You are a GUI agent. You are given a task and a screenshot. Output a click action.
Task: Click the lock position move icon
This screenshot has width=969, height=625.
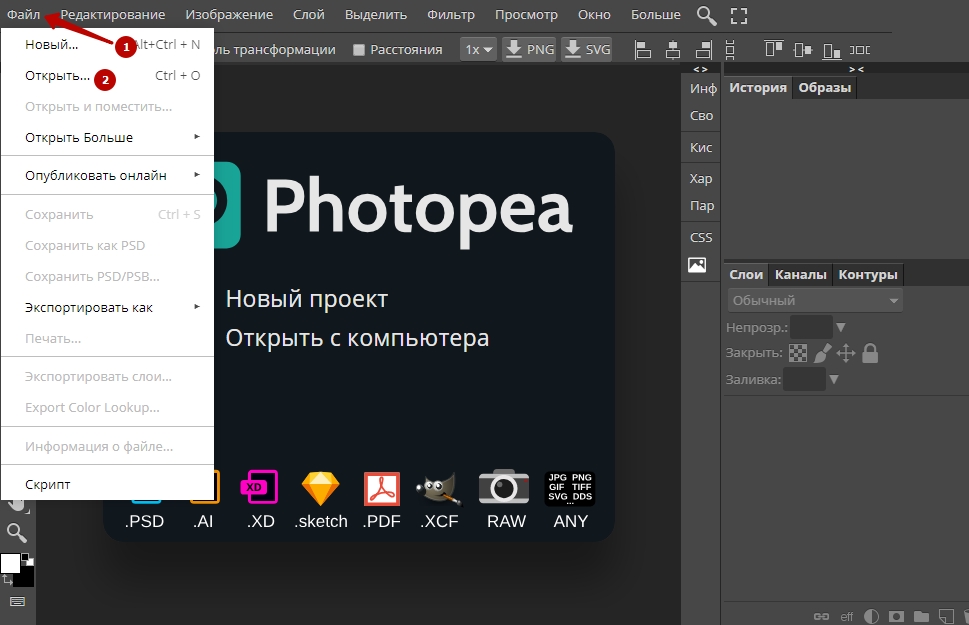point(846,352)
